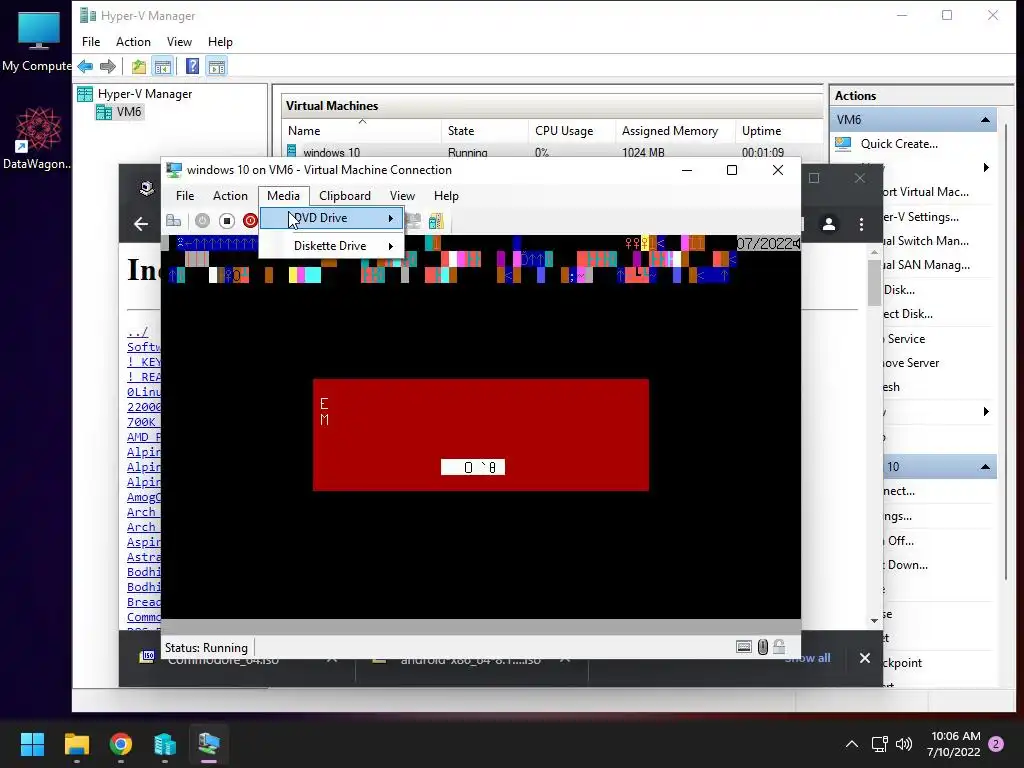Sort virtual machines by Name column
The width and height of the screenshot is (1024, 768).
pyautogui.click(x=362, y=131)
